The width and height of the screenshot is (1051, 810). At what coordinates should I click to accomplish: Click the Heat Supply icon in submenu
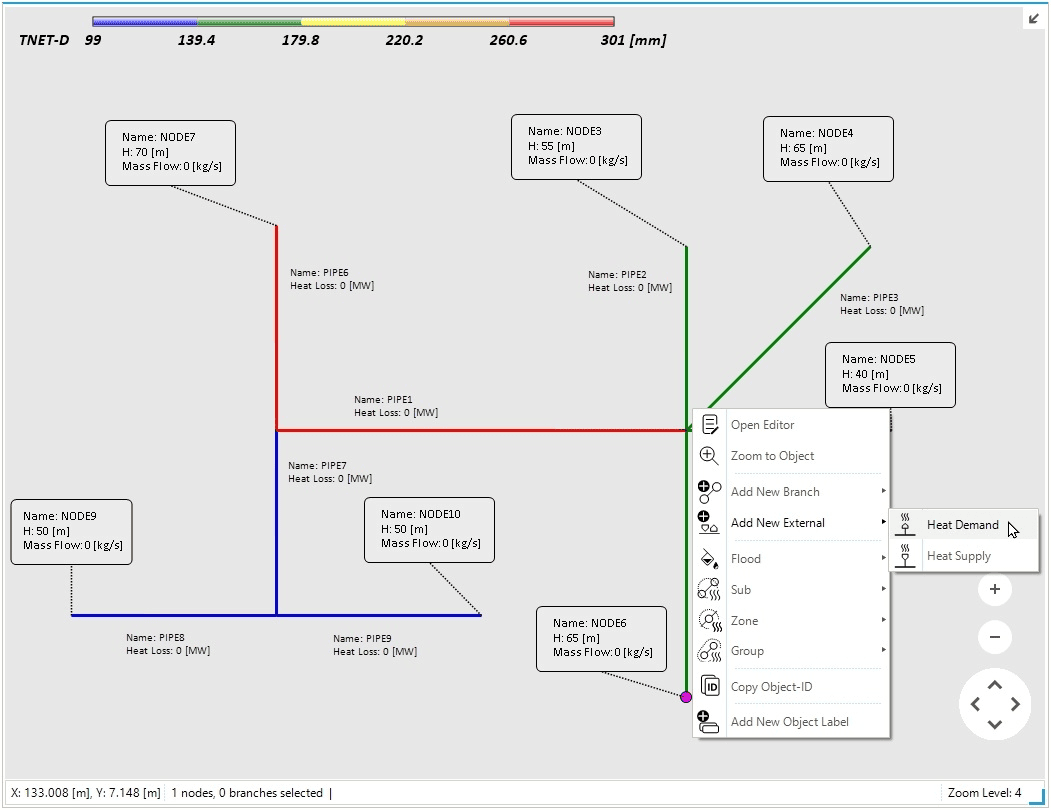tap(906, 556)
